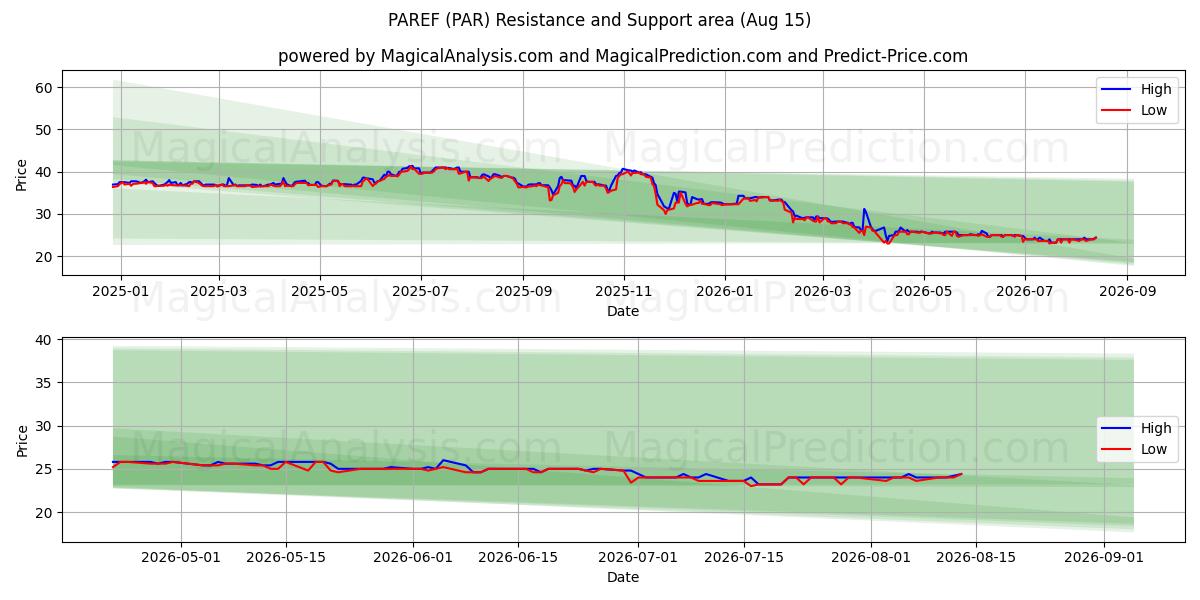Image resolution: width=1200 pixels, height=600 pixels.
Task: Select the 'Low' legend entry in the lower chart
Action: point(1154,449)
